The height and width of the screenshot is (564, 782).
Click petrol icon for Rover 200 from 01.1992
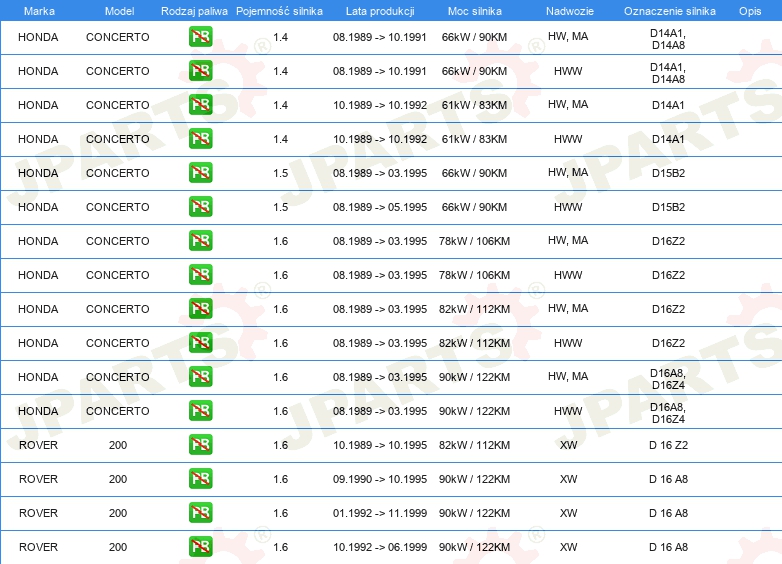point(200,512)
